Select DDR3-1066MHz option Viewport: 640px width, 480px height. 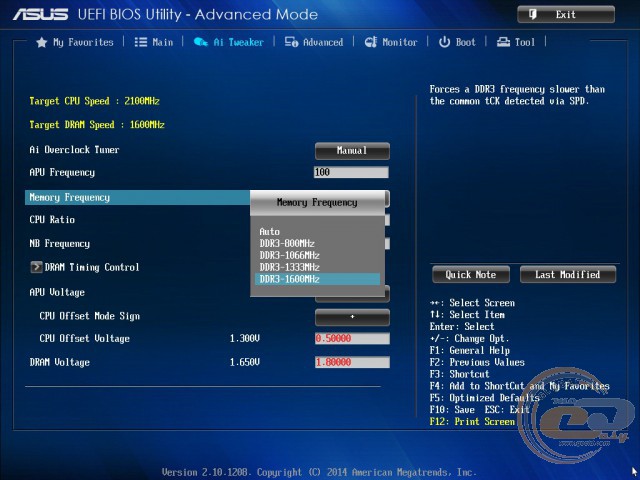[289, 255]
